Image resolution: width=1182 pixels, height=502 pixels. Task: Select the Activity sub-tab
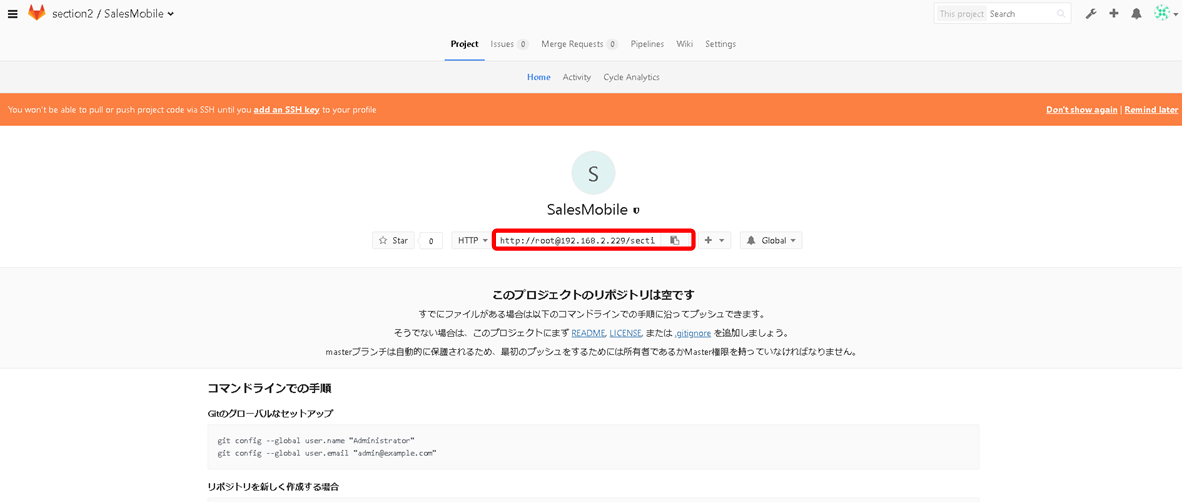pyautogui.click(x=577, y=77)
